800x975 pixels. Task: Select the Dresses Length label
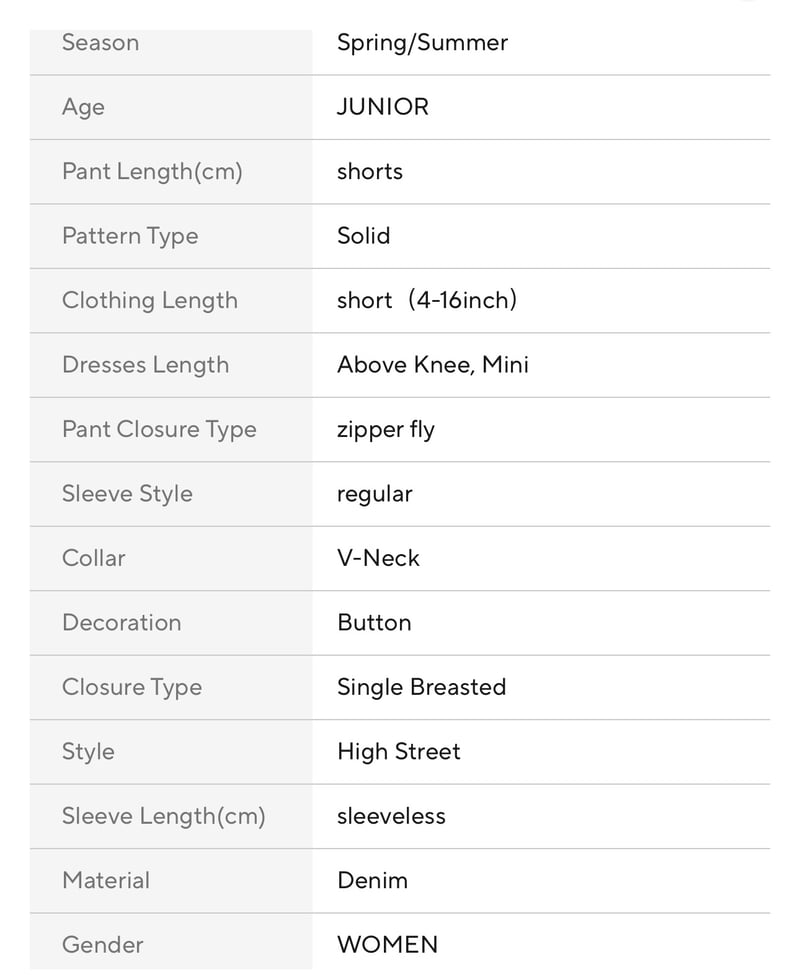[145, 365]
